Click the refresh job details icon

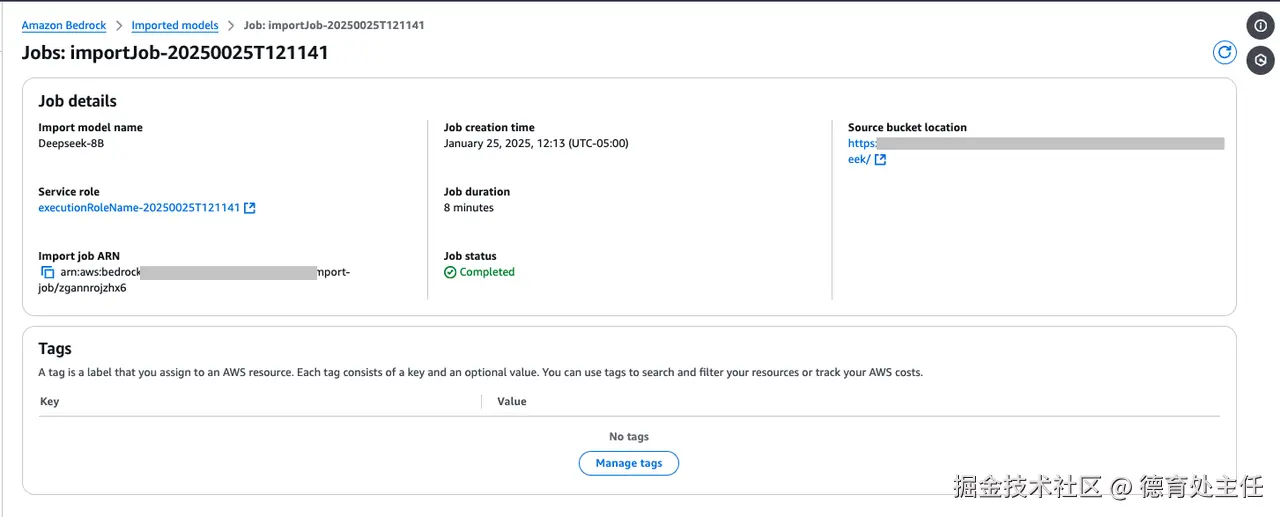coord(1224,53)
